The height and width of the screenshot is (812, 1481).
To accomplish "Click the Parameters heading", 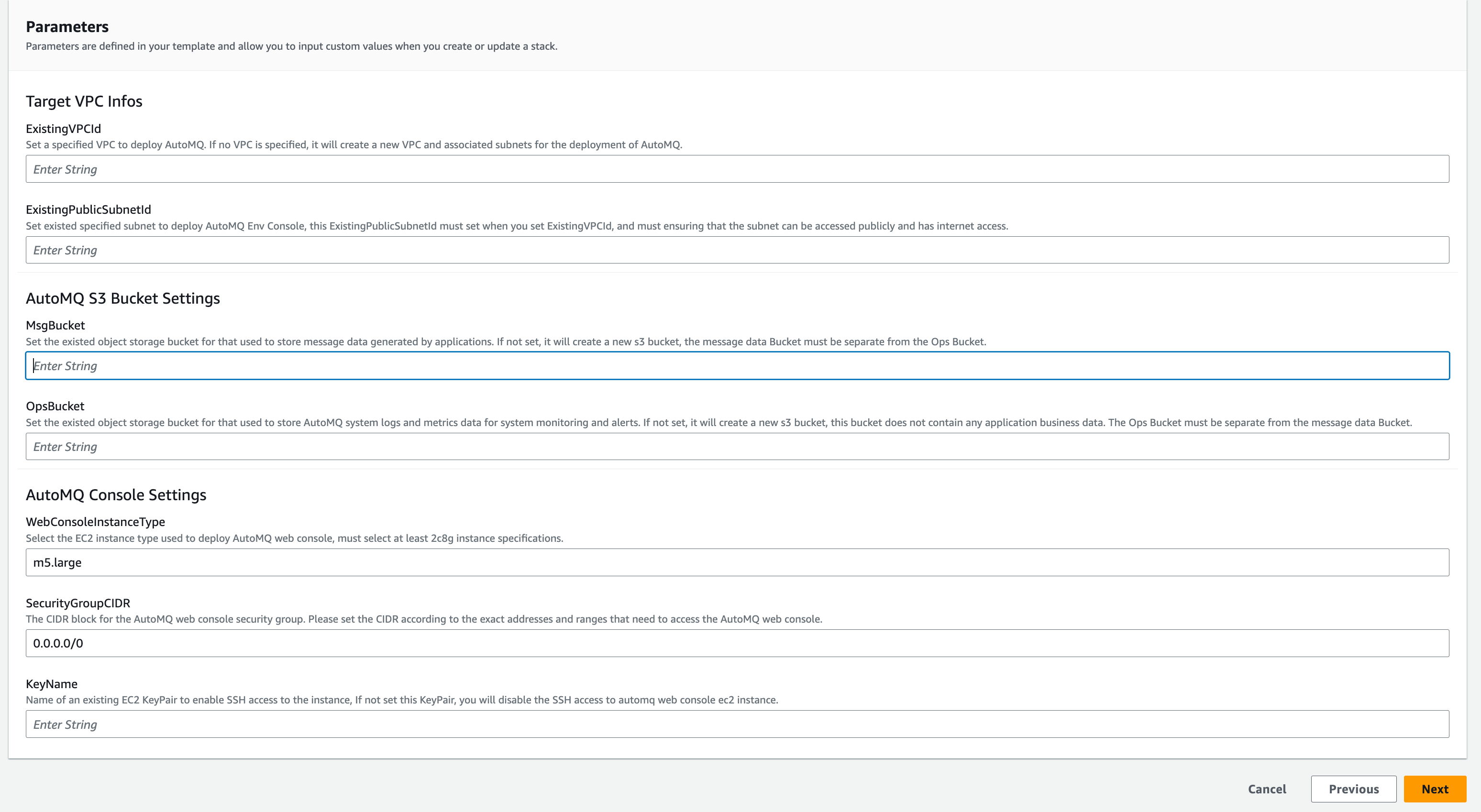I will (67, 26).
